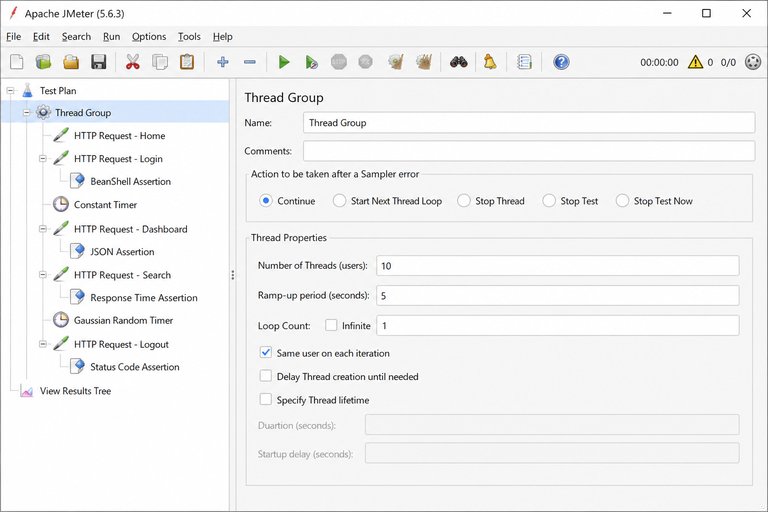Click the Thread Group gear icon
The image size is (768, 512).
(x=43, y=113)
